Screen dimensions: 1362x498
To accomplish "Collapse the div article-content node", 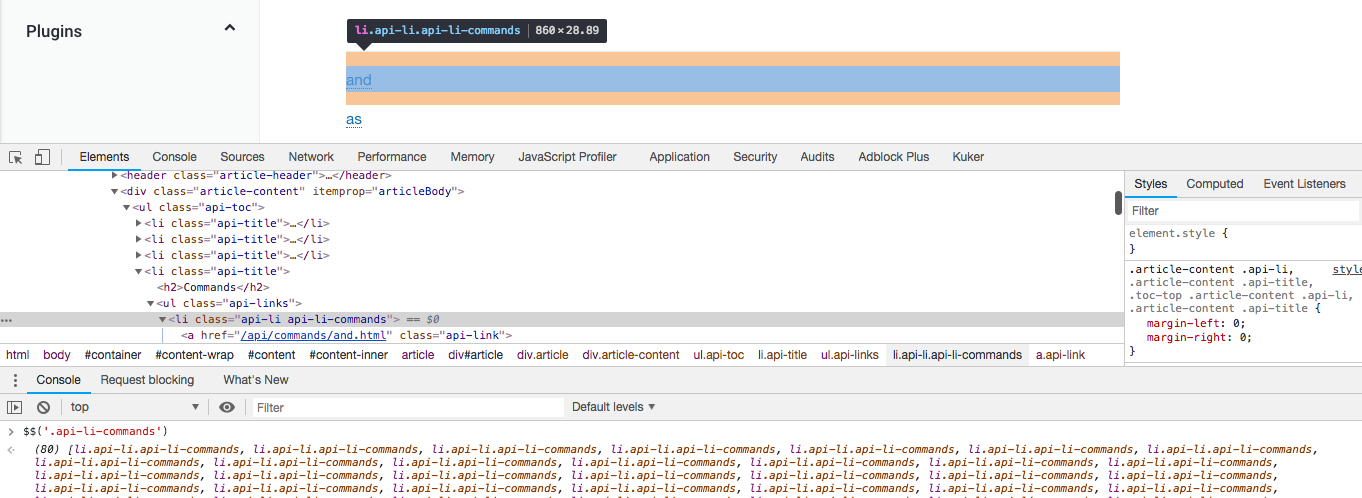I will click(114, 191).
